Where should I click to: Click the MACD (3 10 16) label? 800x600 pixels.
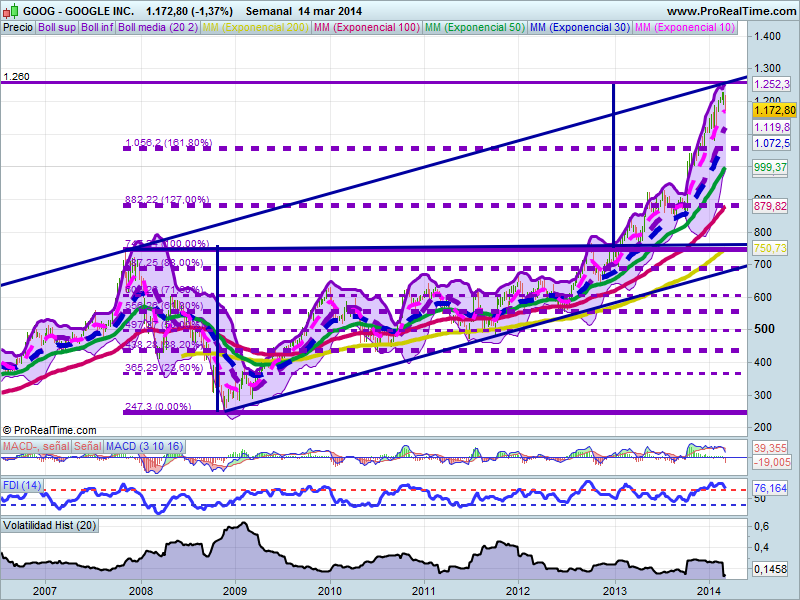[144, 446]
